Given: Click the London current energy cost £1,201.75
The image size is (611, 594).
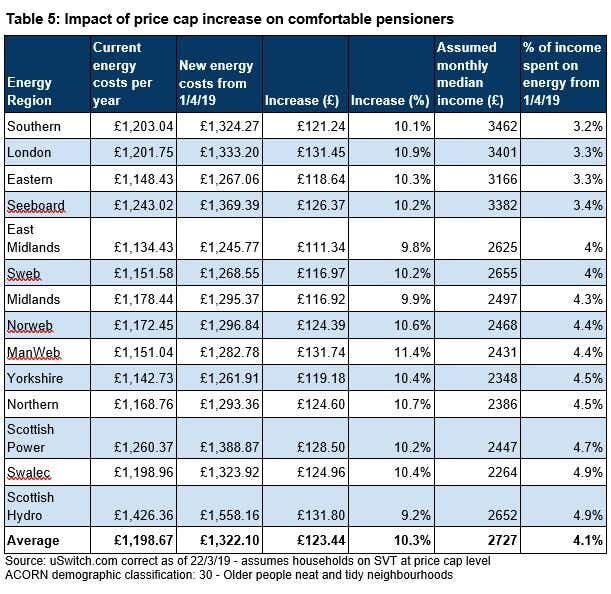Looking at the screenshot, I should (x=134, y=152).
